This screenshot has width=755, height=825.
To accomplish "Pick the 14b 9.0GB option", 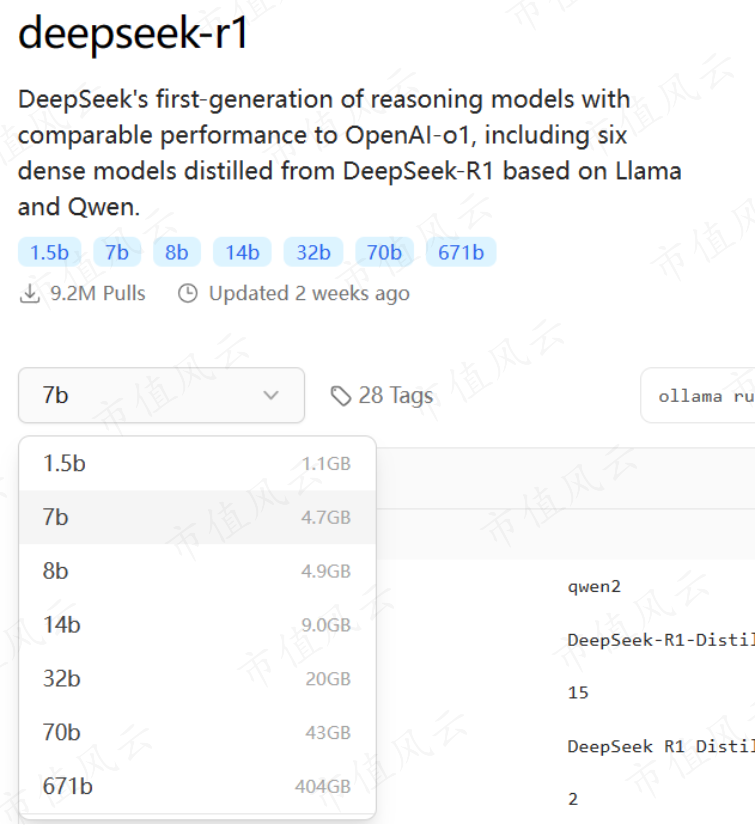I will coord(197,625).
